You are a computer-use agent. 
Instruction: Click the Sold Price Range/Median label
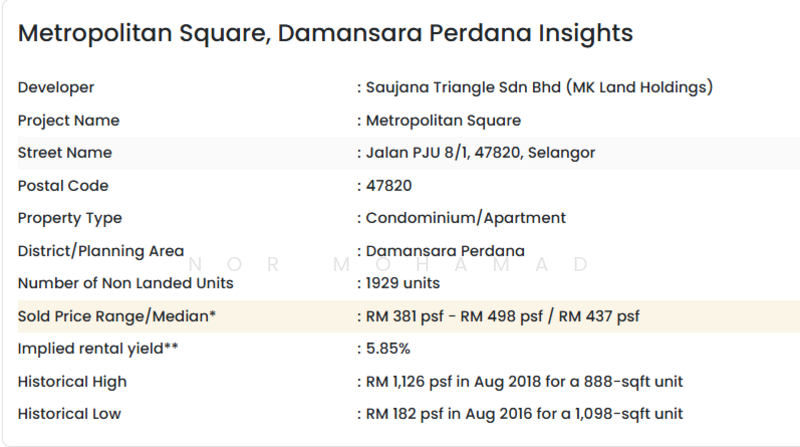[x=117, y=317]
